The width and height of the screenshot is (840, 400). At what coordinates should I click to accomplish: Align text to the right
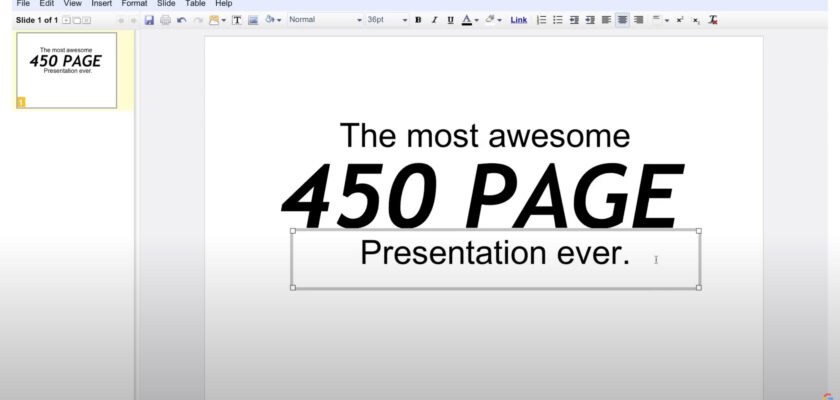pos(638,20)
